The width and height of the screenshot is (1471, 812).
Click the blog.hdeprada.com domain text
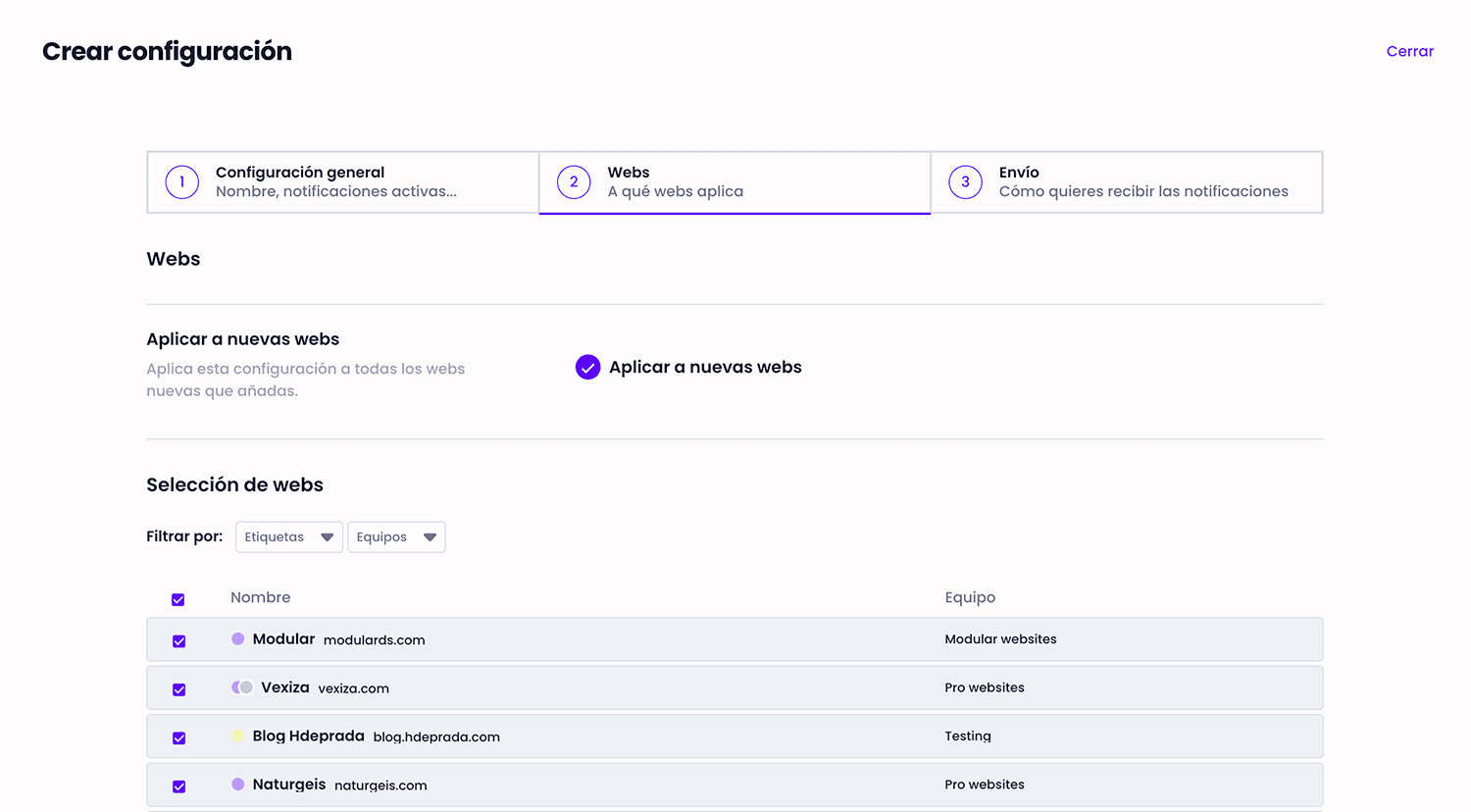pyautogui.click(x=436, y=736)
